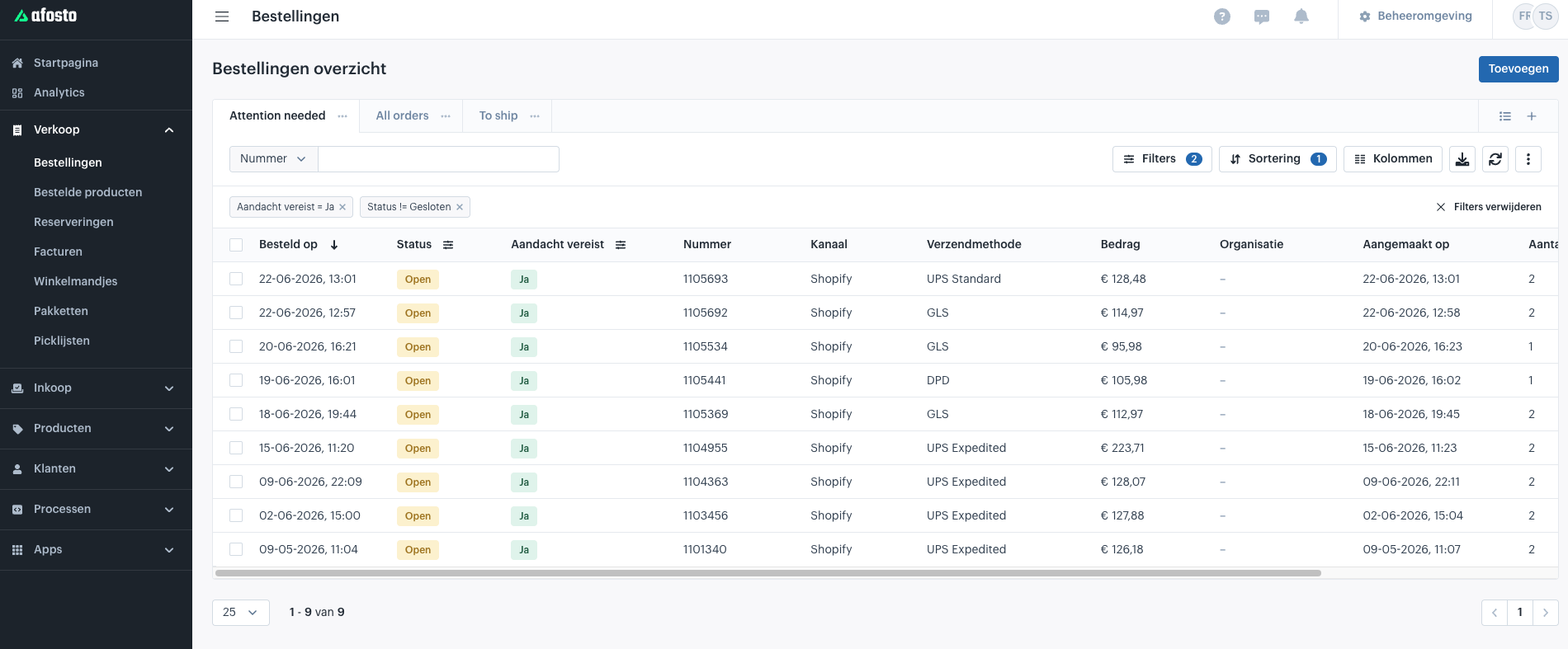The width and height of the screenshot is (1568, 649).
Task: Open Beheeromgeving settings
Action: point(1416,16)
